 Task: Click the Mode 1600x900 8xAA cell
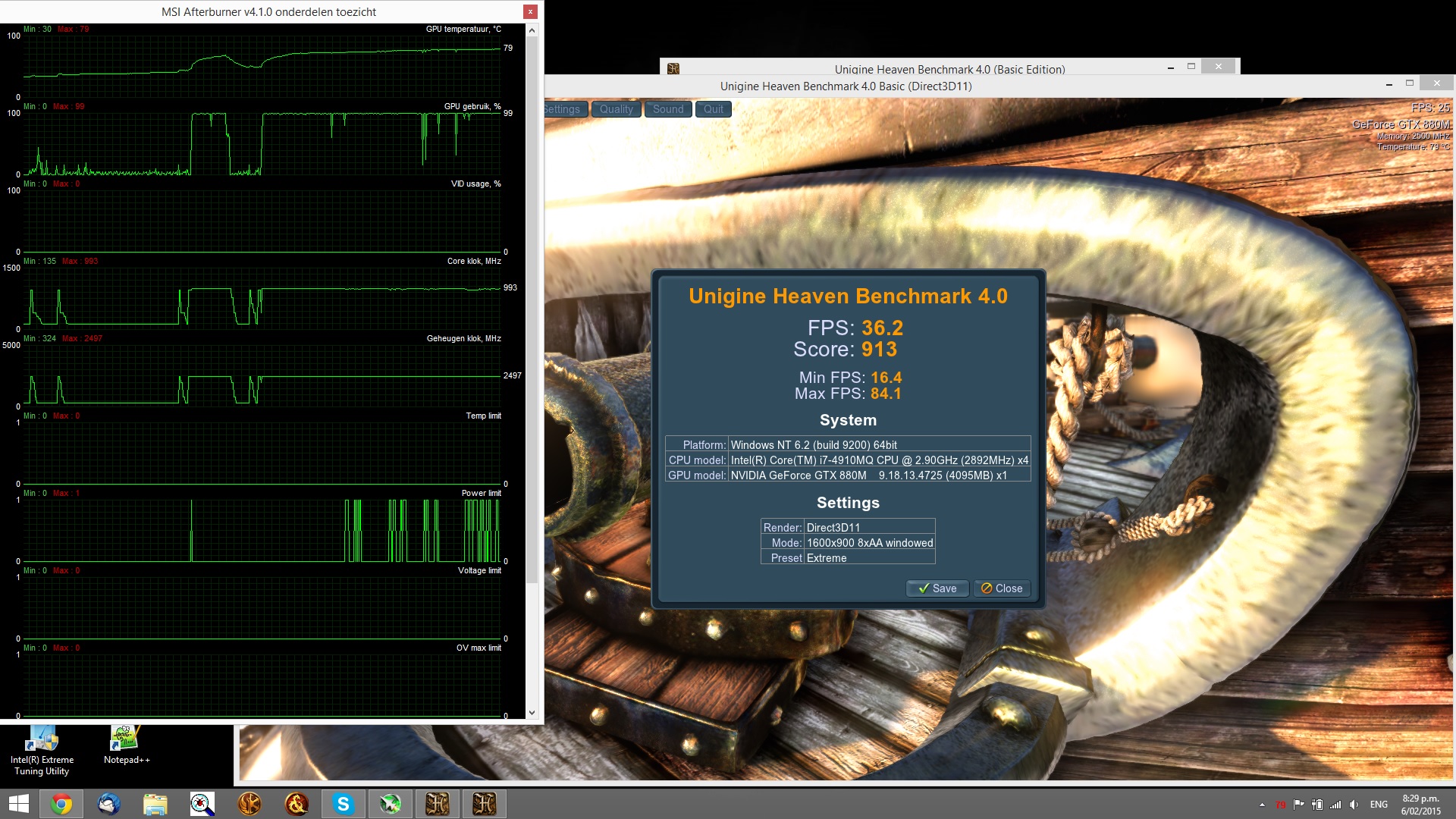click(870, 543)
